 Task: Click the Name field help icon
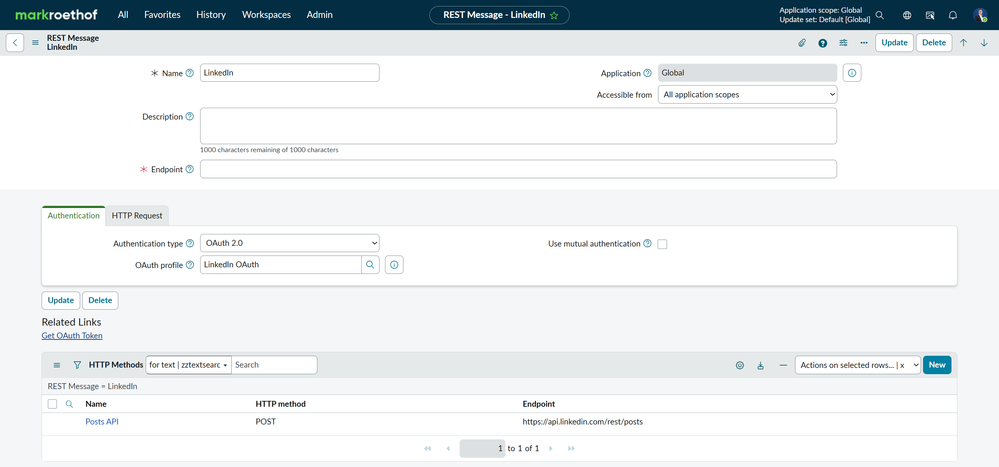(x=189, y=73)
